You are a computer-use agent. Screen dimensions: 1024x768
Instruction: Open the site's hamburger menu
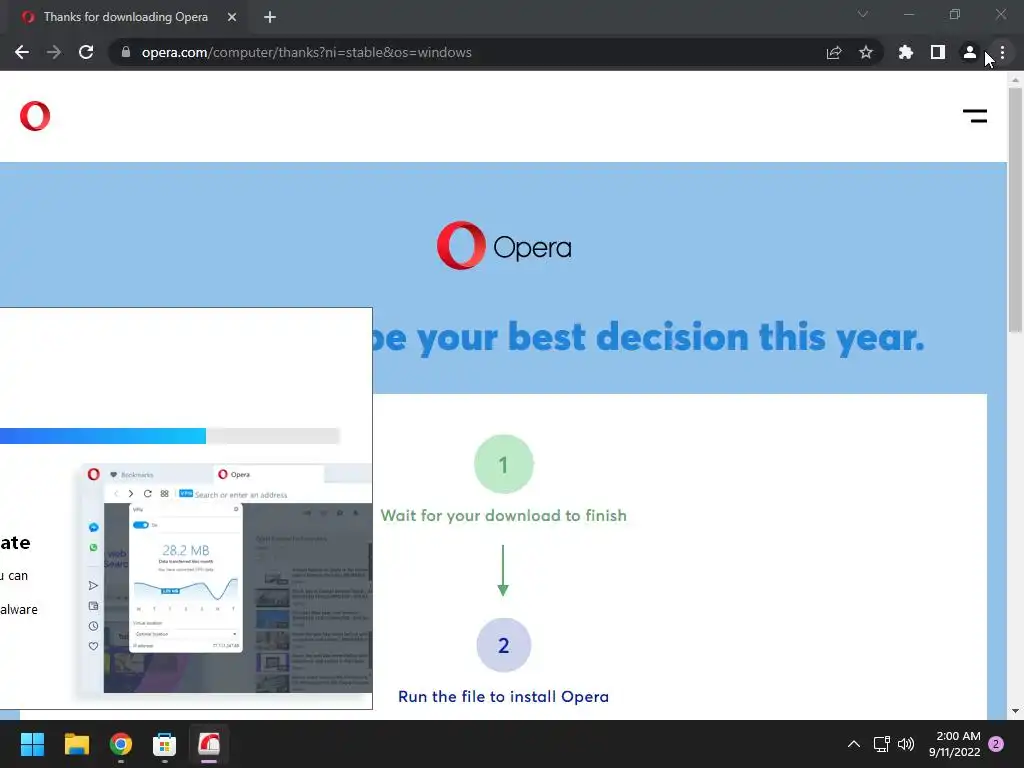click(x=975, y=116)
